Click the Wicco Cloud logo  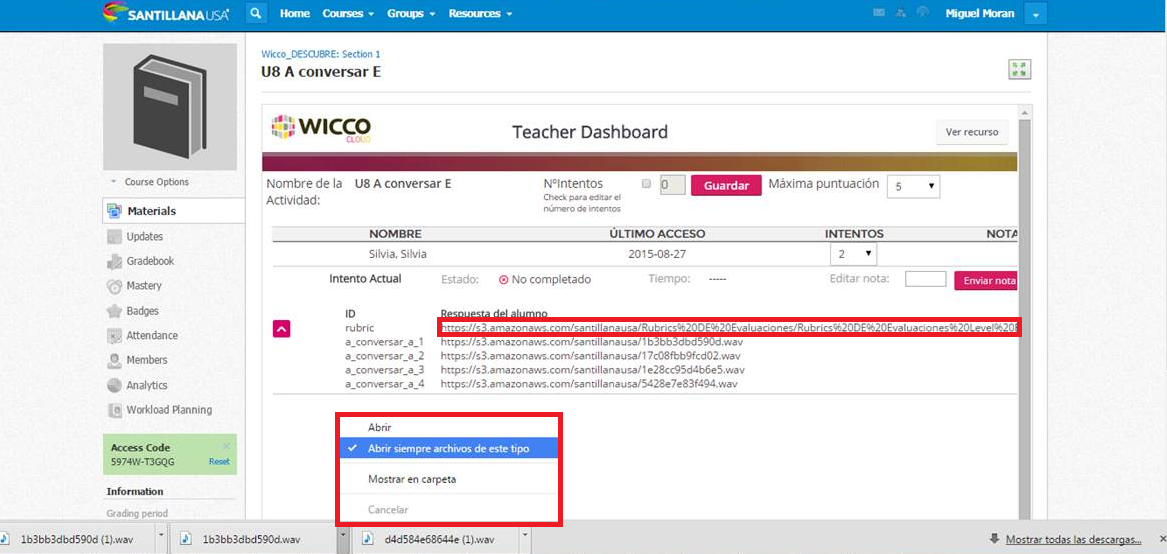tap(322, 128)
